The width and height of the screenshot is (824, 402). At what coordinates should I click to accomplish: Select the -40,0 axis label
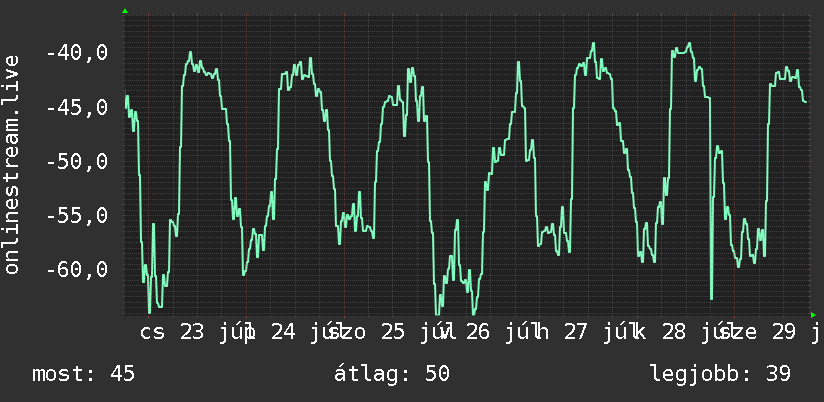[x=77, y=53]
